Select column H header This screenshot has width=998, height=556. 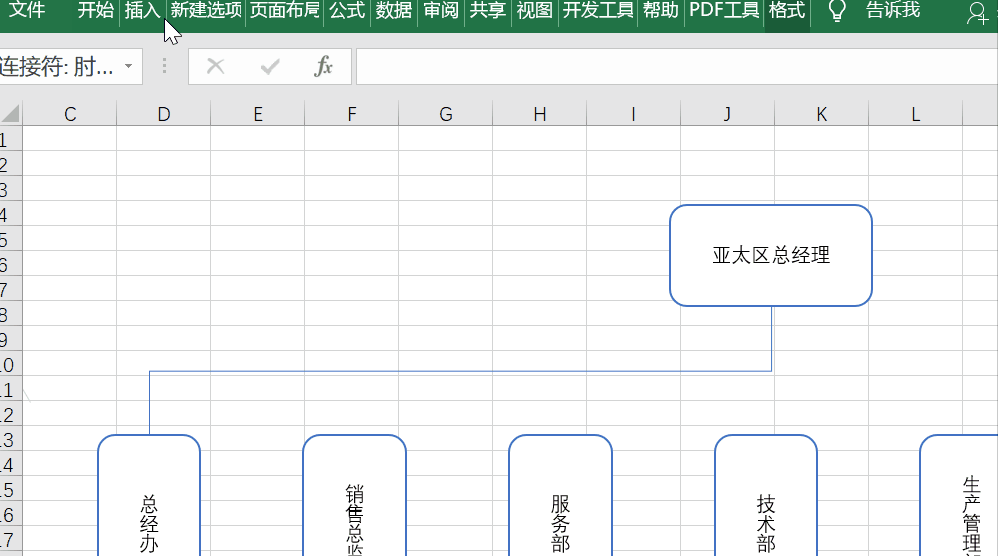540,115
